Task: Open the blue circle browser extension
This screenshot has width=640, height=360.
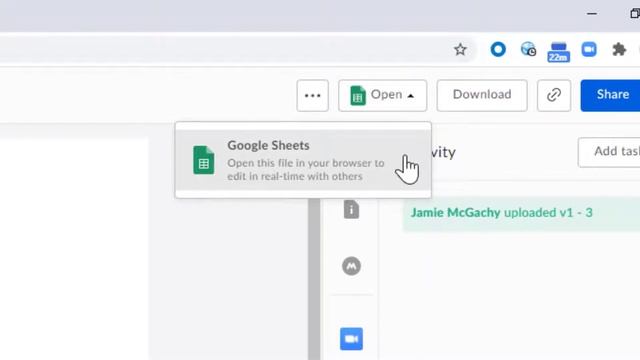Action: [498, 50]
